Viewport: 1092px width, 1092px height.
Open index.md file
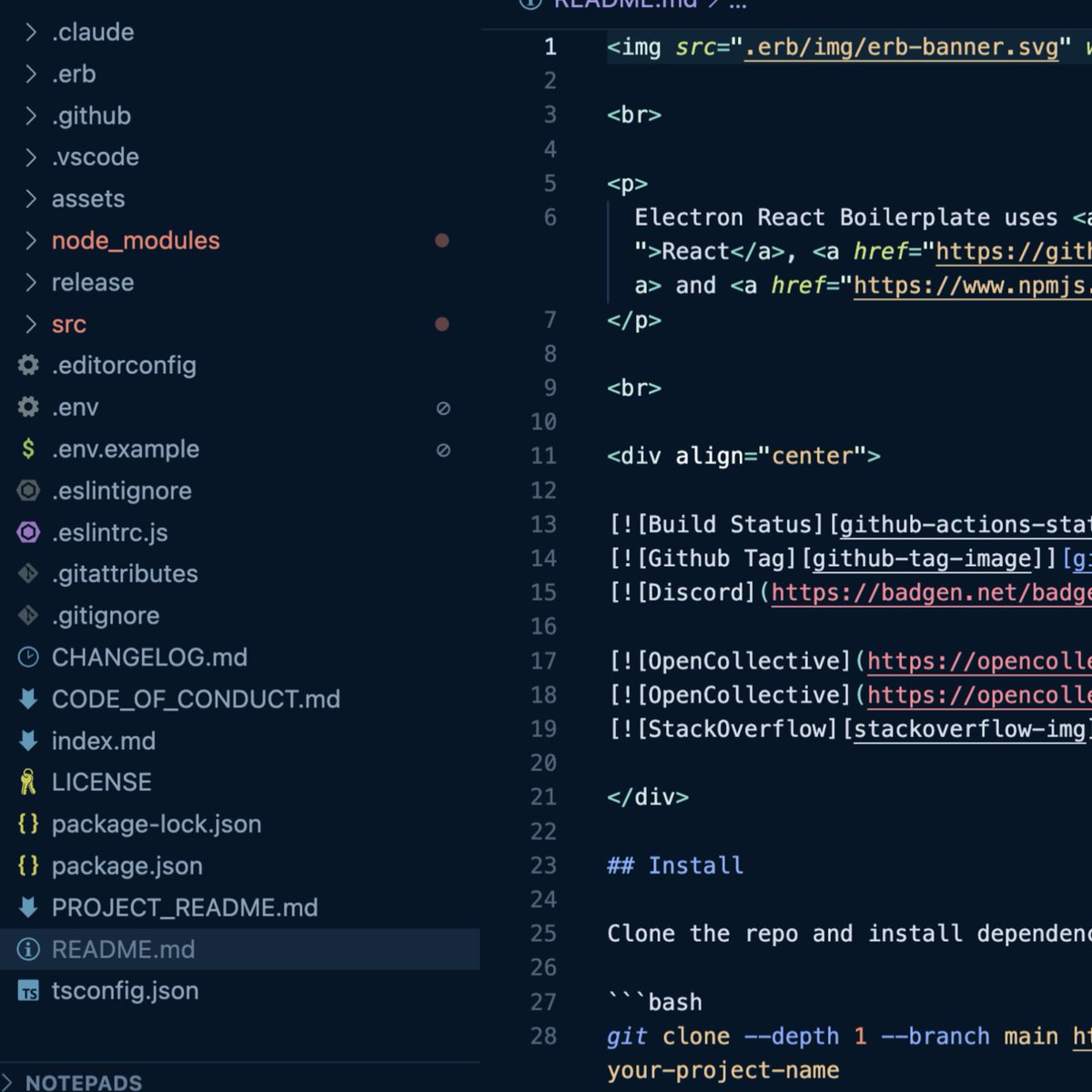(x=104, y=742)
